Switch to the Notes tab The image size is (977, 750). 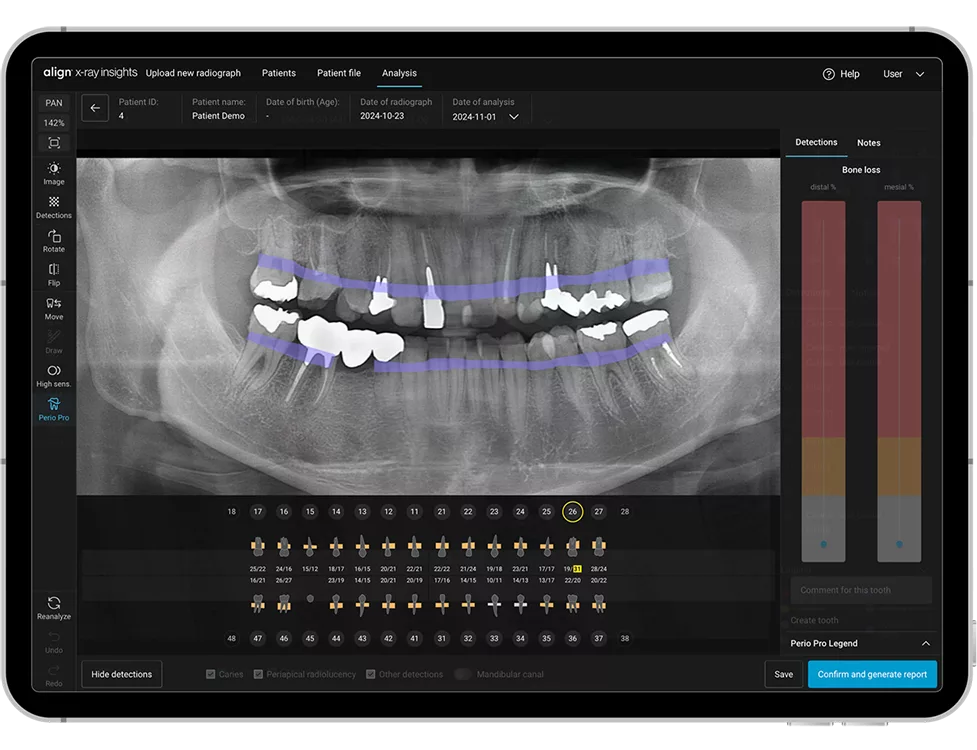(868, 143)
